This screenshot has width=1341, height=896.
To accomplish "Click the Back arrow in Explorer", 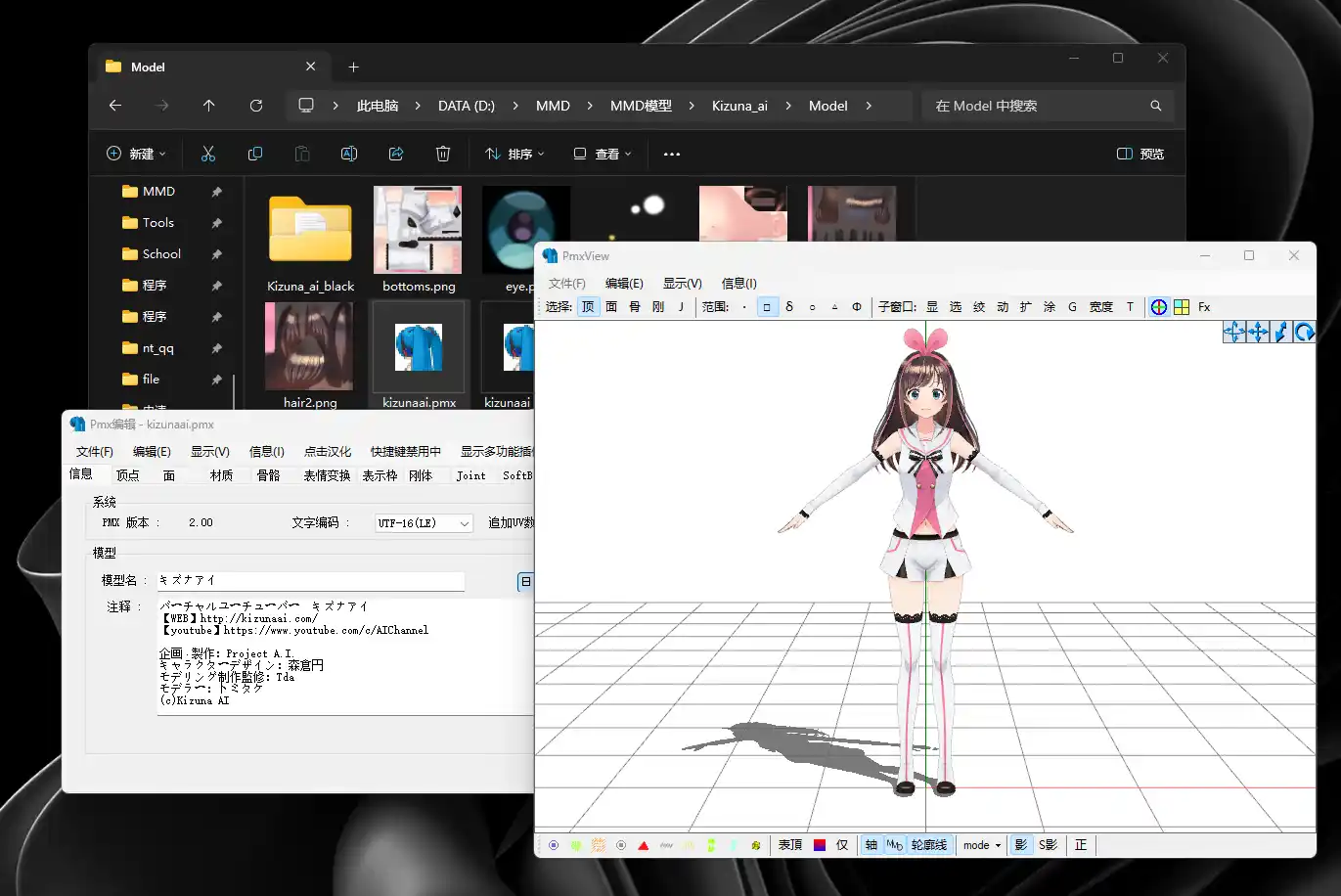I will [115, 106].
